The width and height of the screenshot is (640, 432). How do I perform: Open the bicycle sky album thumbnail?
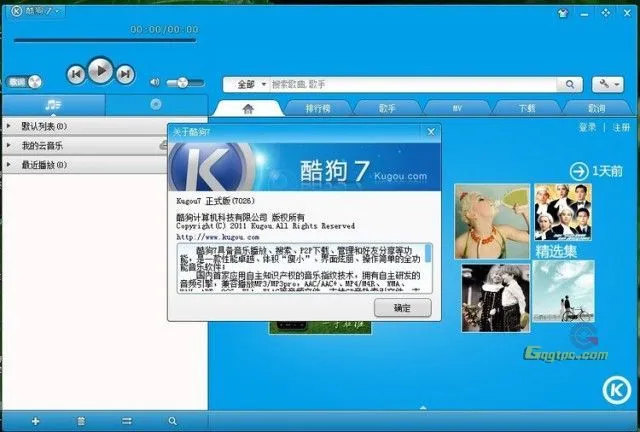[x=564, y=292]
